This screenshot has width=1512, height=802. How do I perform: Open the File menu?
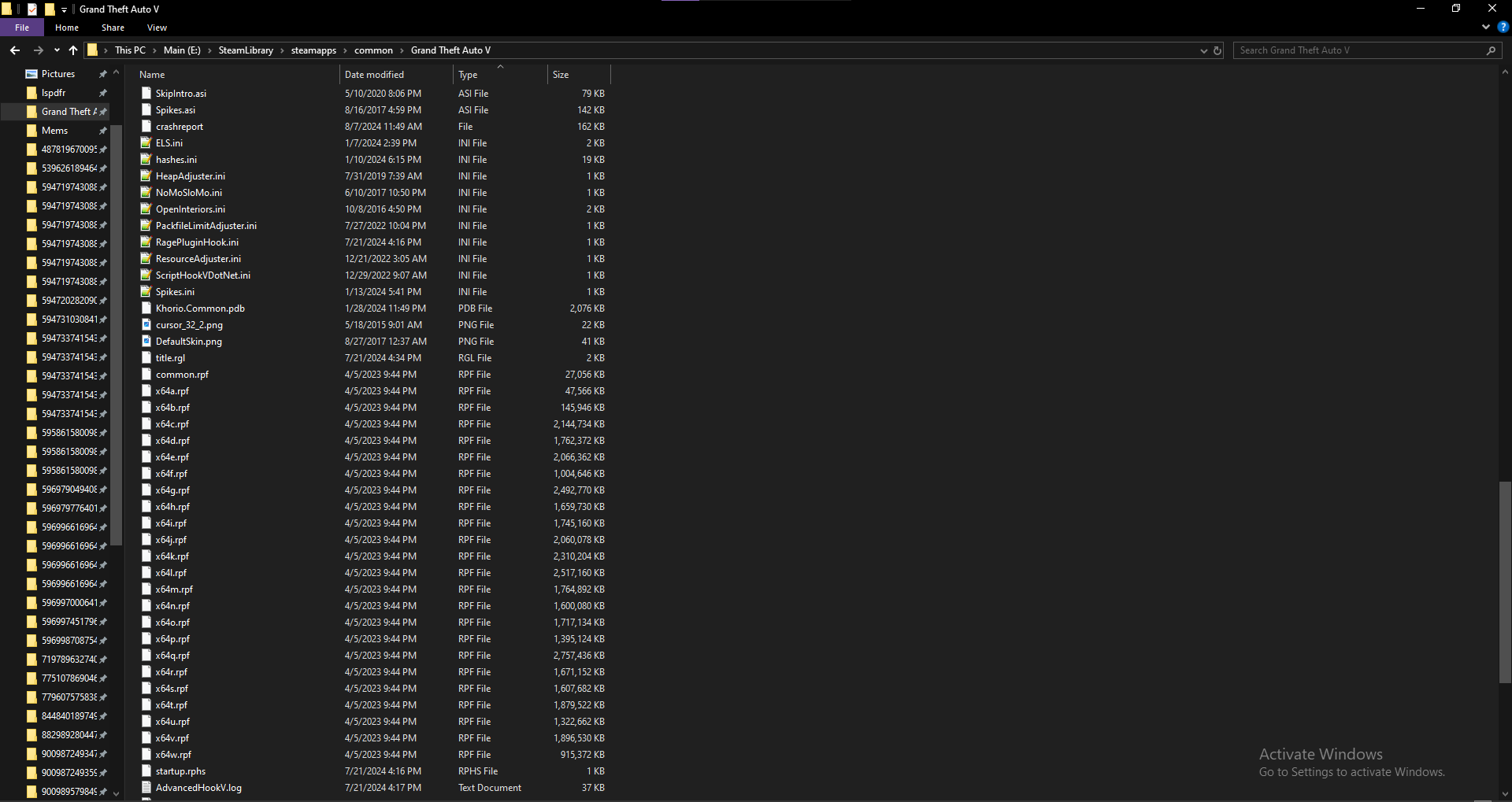tap(22, 28)
